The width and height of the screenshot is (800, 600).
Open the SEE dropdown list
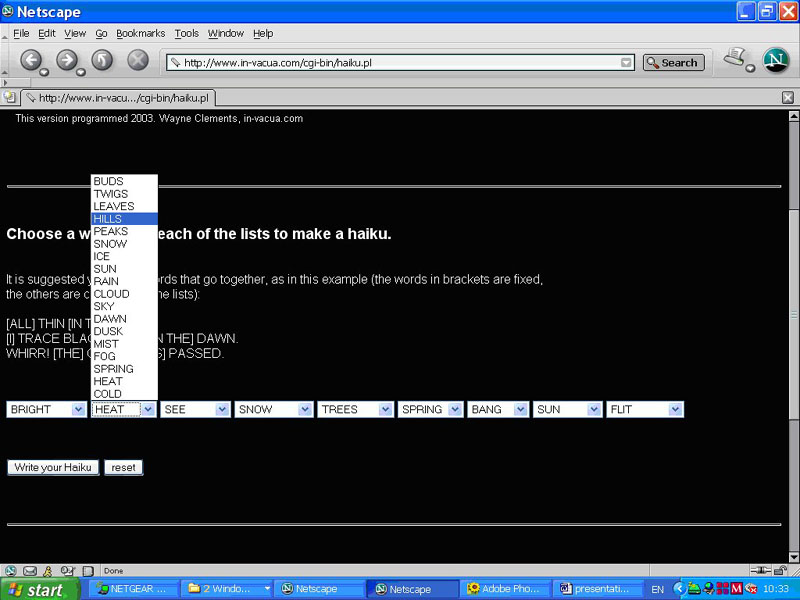[195, 409]
